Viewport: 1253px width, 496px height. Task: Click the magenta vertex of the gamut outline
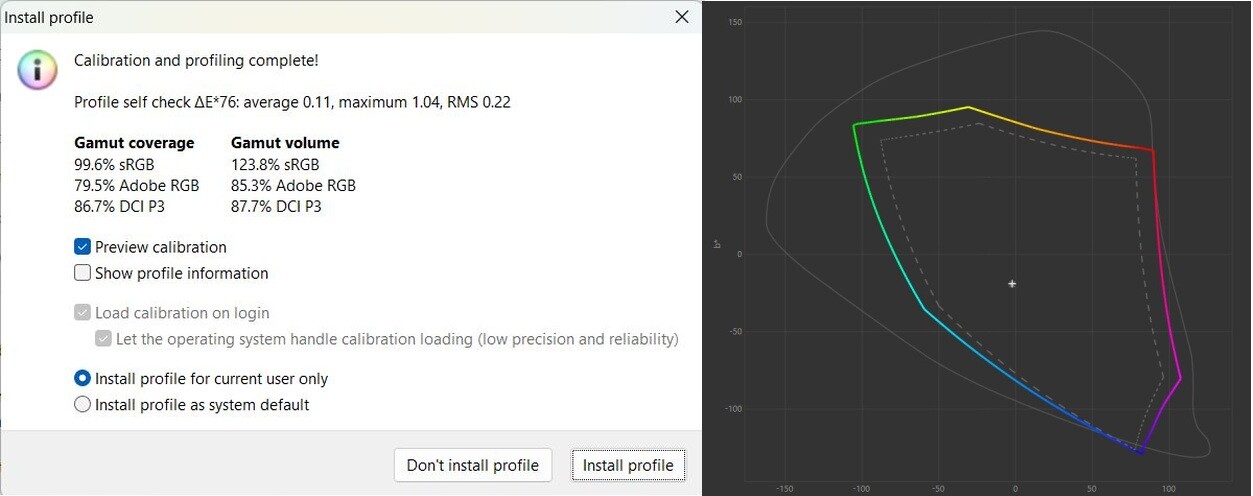click(x=1180, y=378)
